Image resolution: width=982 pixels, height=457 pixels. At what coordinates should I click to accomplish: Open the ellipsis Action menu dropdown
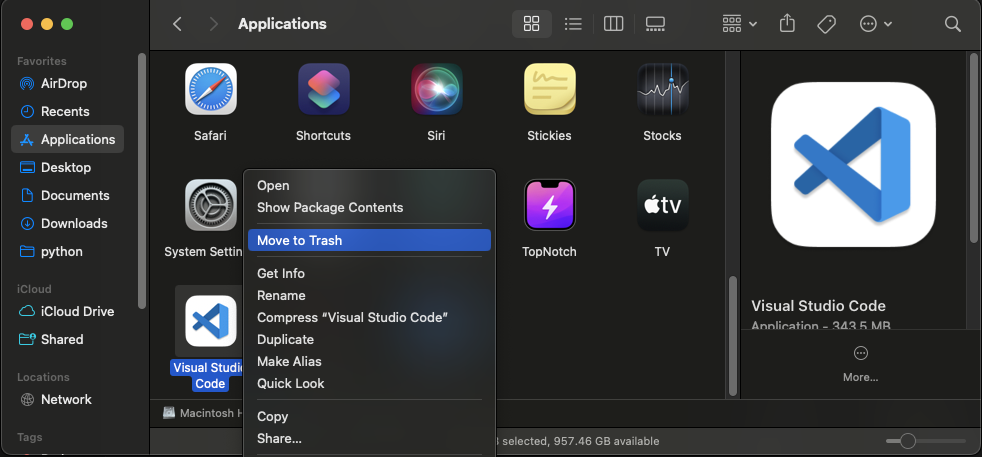click(x=876, y=24)
